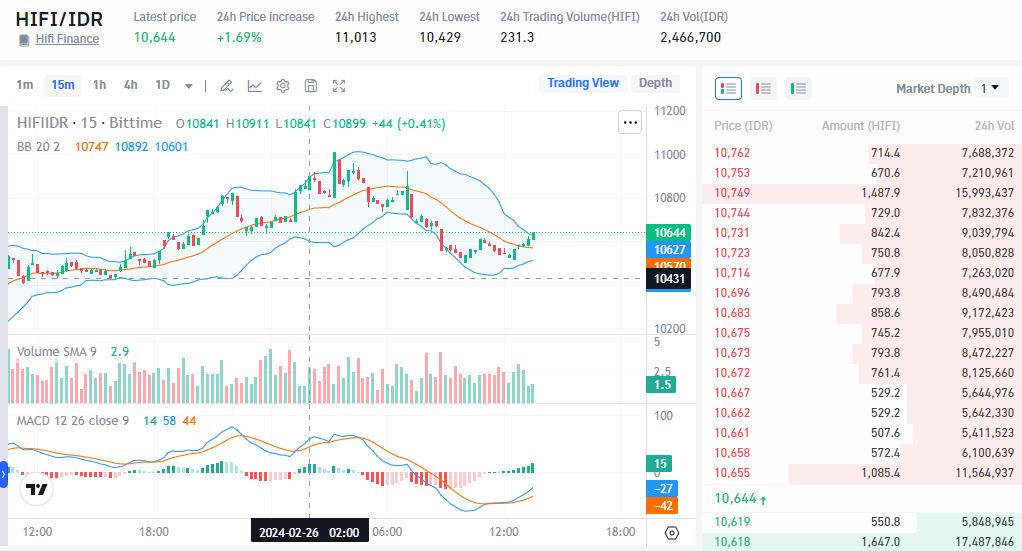Open chart settings gear in toolbar
This screenshot has height=551, width=1022.
tap(282, 85)
